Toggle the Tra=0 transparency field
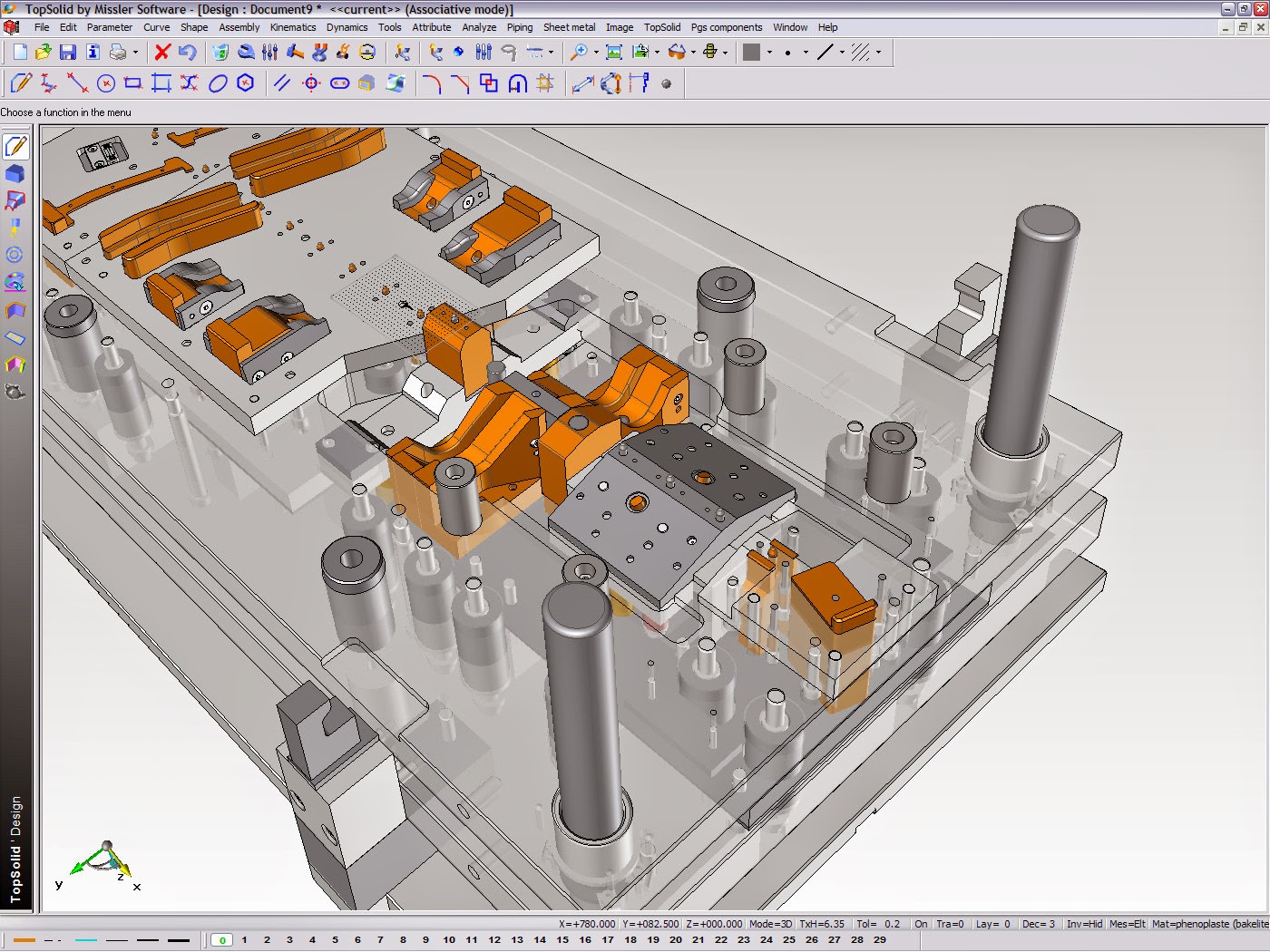This screenshot has width=1270, height=952. (x=950, y=923)
